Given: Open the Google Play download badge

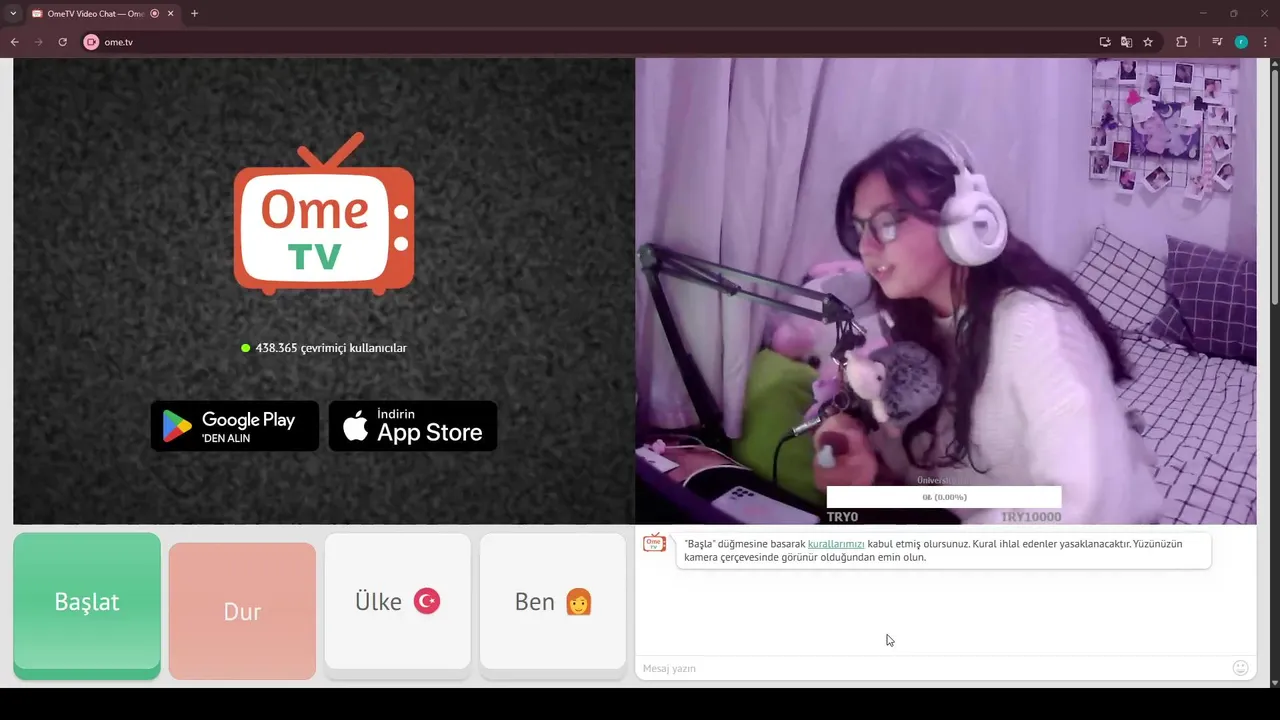Looking at the screenshot, I should [x=235, y=426].
